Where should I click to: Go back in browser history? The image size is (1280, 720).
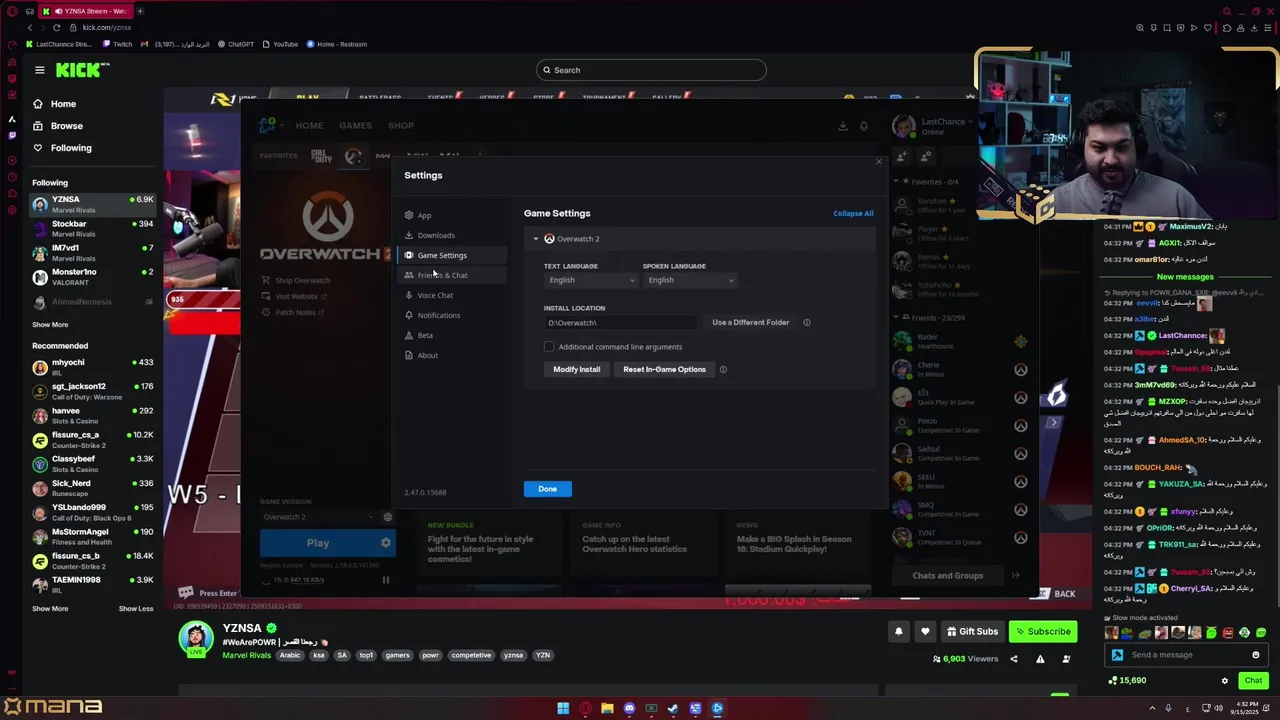point(30,28)
